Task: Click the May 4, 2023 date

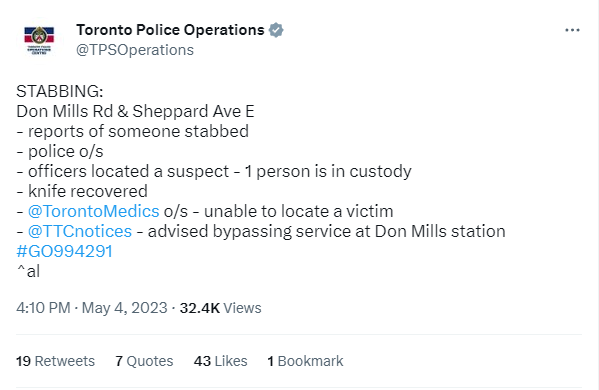Action: (125, 308)
